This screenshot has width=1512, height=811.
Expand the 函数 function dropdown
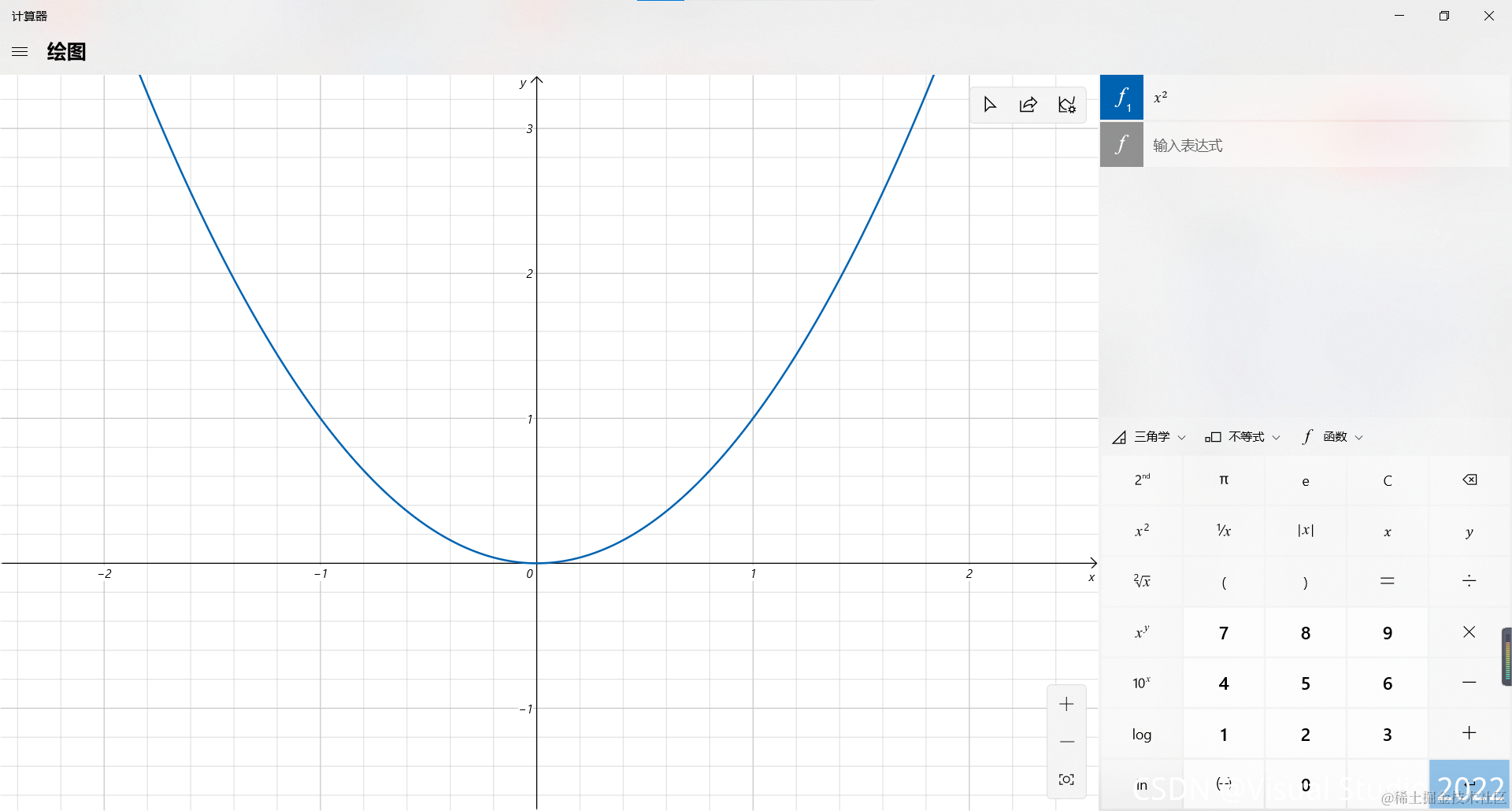click(x=1332, y=437)
